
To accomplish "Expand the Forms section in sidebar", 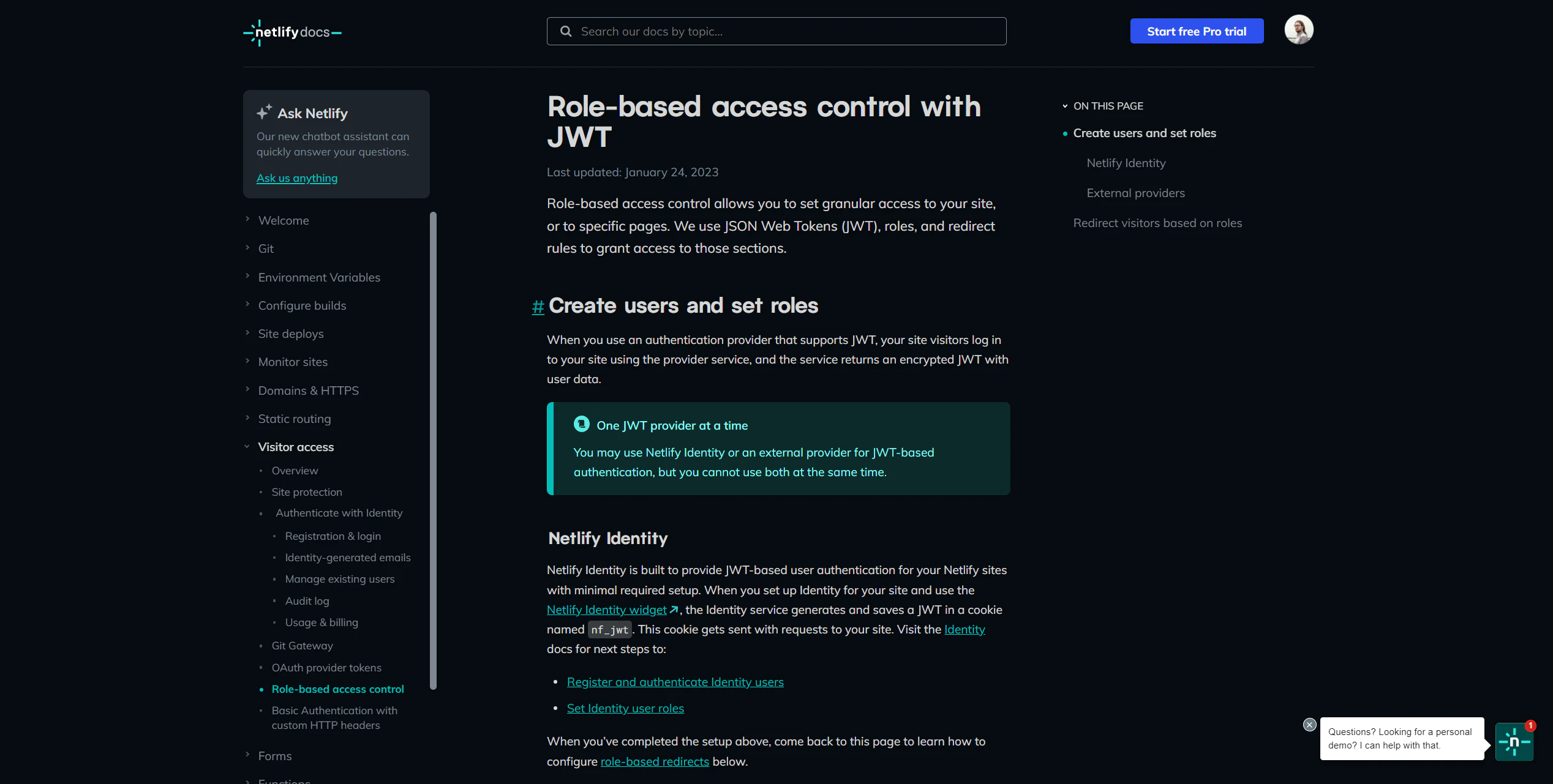I will (x=247, y=755).
